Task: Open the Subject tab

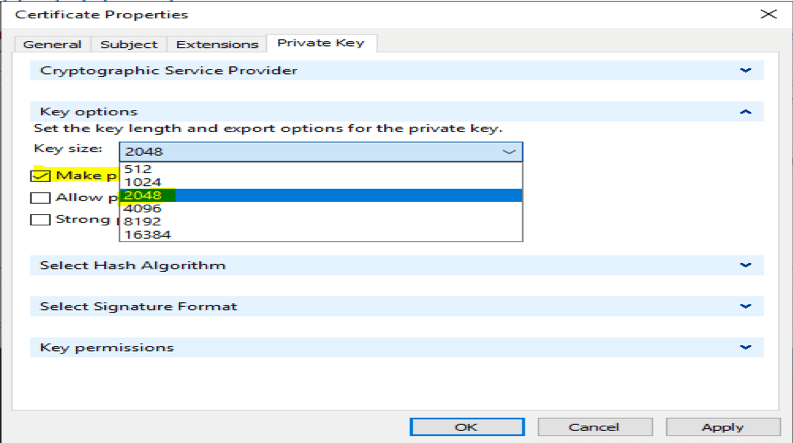Action: click(129, 44)
